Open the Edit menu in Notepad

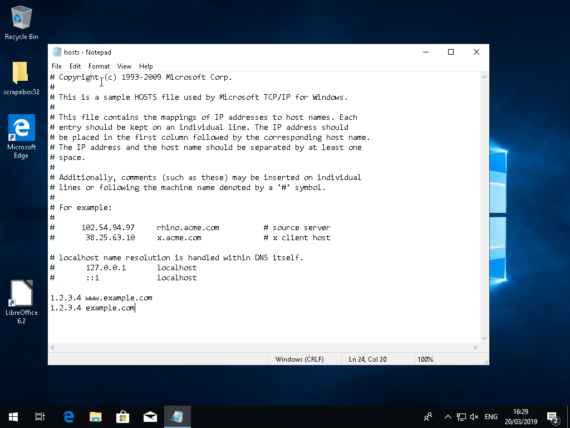tap(75, 66)
